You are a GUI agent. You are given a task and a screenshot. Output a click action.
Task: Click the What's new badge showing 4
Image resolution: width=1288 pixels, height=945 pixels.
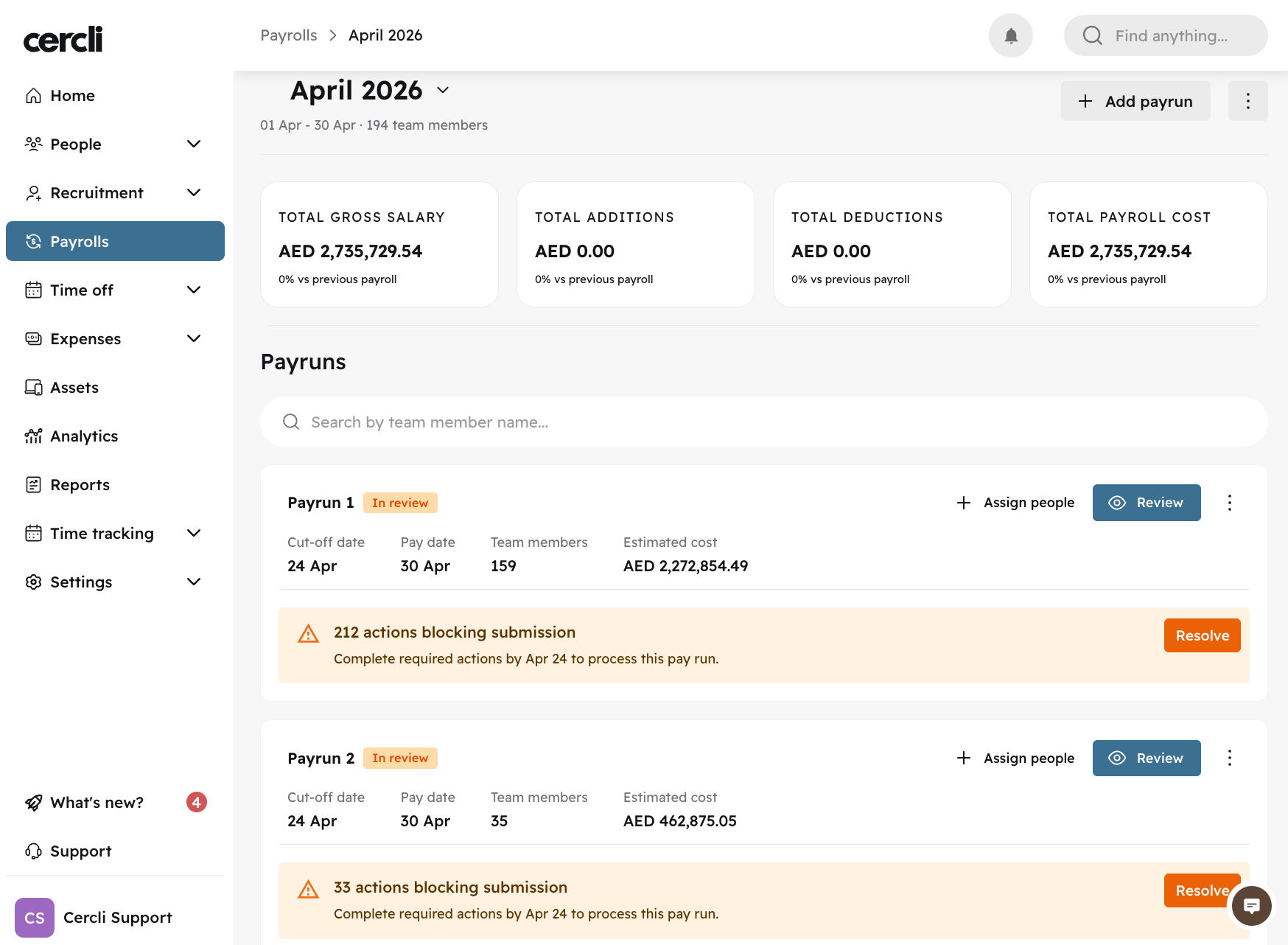point(197,802)
